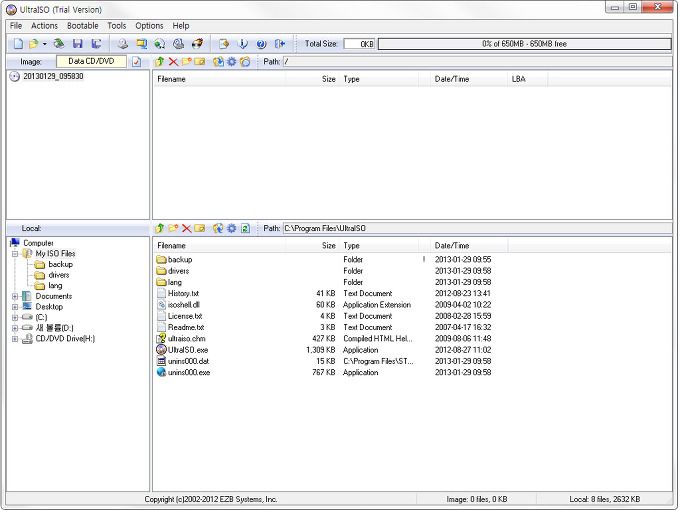Click New Folder icon in Local toolbar
This screenshot has width=680, height=510.
pos(173,228)
